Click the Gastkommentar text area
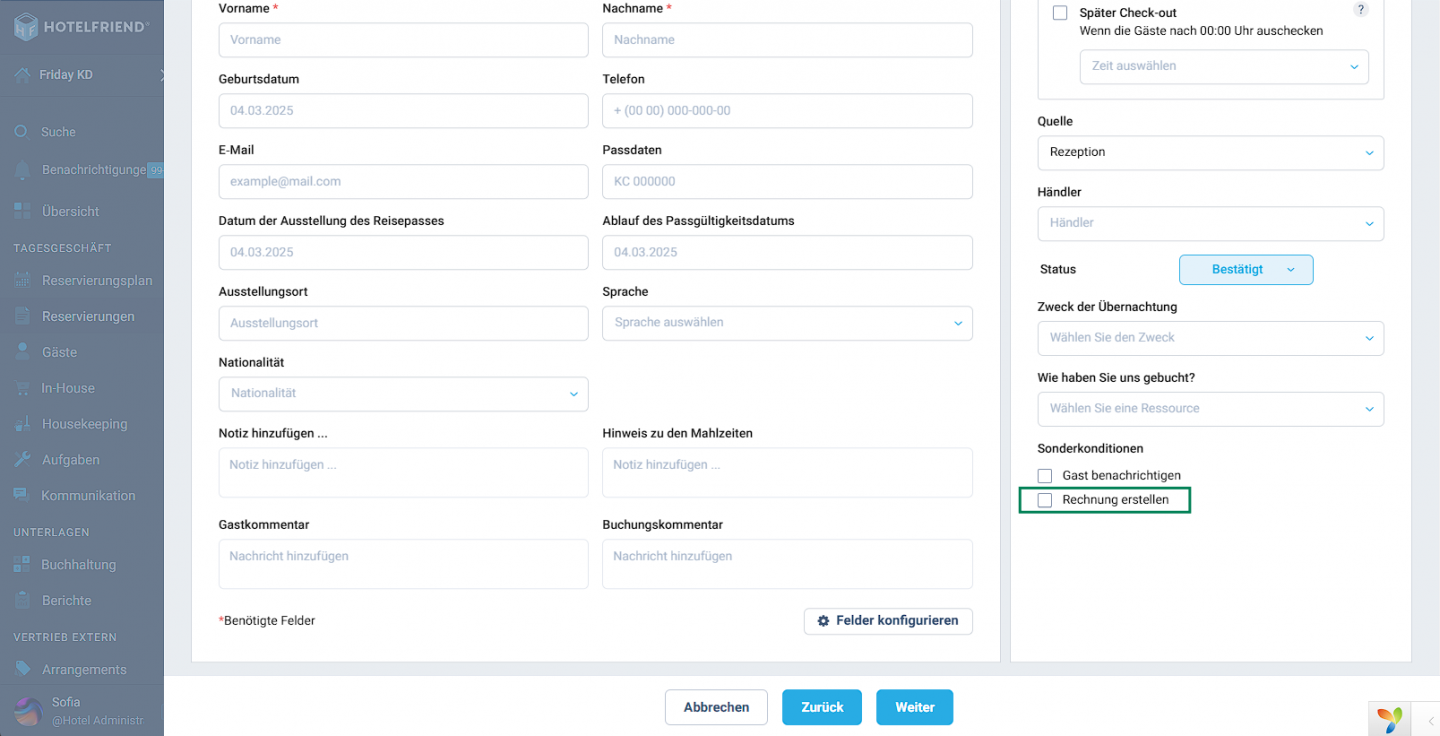Image resolution: width=1440 pixels, height=736 pixels. [x=403, y=564]
